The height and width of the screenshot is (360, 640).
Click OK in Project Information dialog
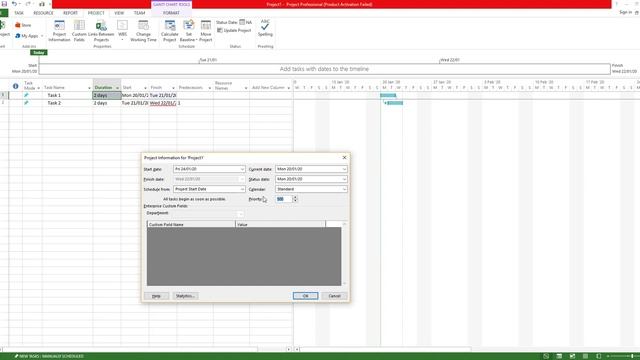pyautogui.click(x=305, y=296)
